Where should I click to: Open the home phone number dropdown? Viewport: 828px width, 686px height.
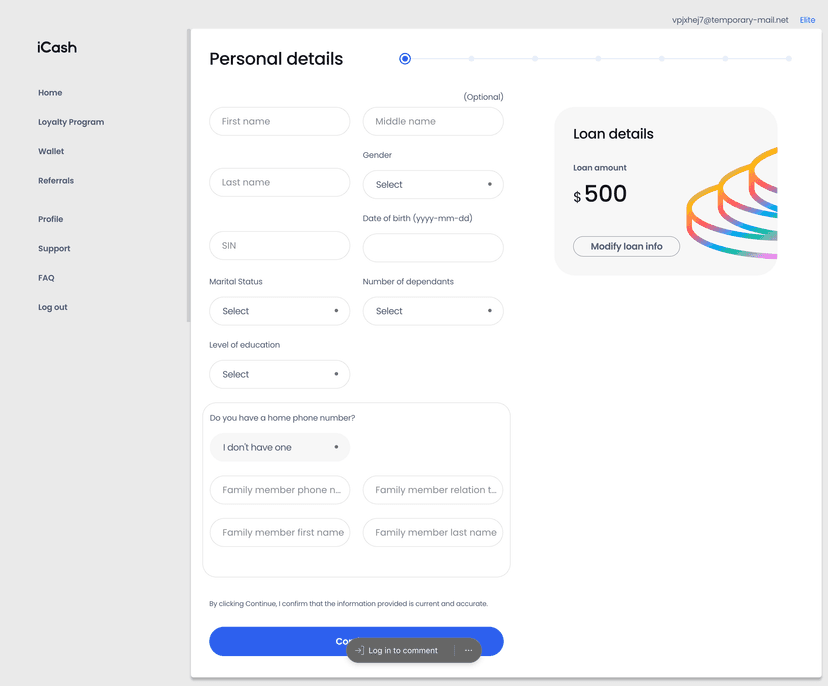279,447
